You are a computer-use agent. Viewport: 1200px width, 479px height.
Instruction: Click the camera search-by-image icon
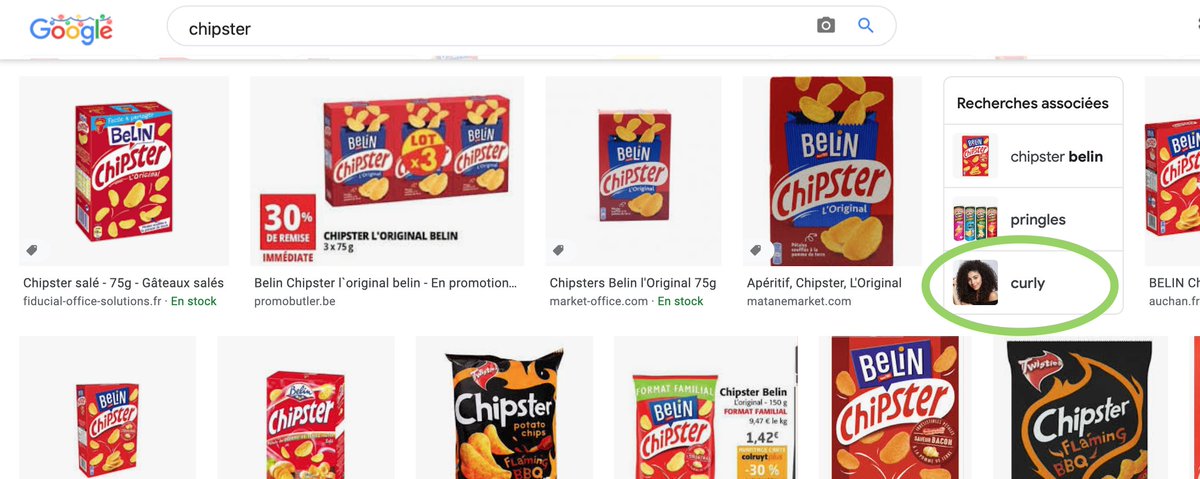click(x=825, y=26)
